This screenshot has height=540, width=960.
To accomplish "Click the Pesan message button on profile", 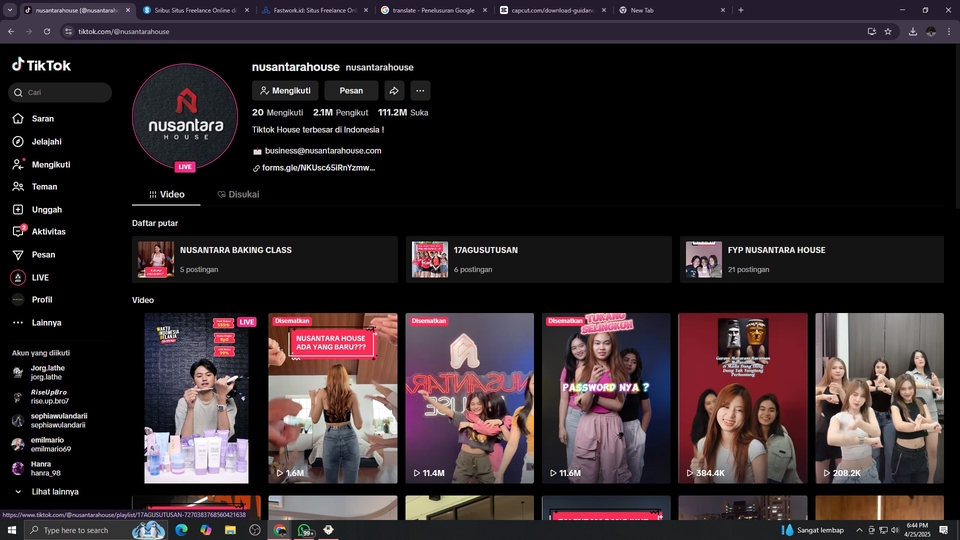I will [351, 91].
